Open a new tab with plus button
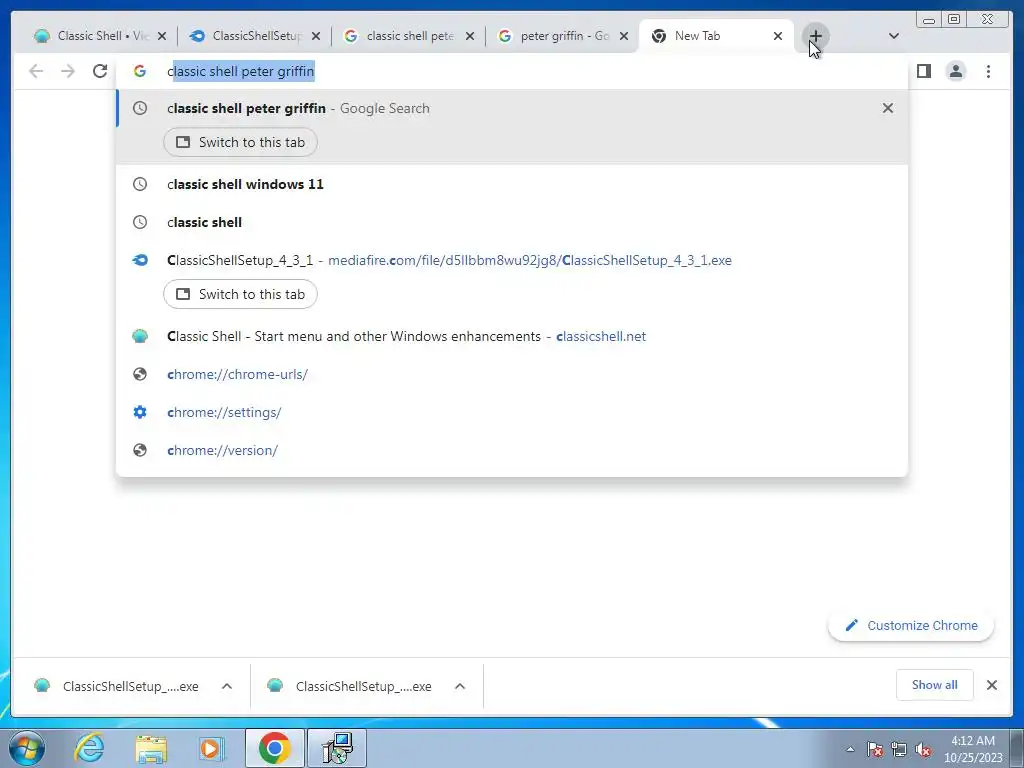 815,36
